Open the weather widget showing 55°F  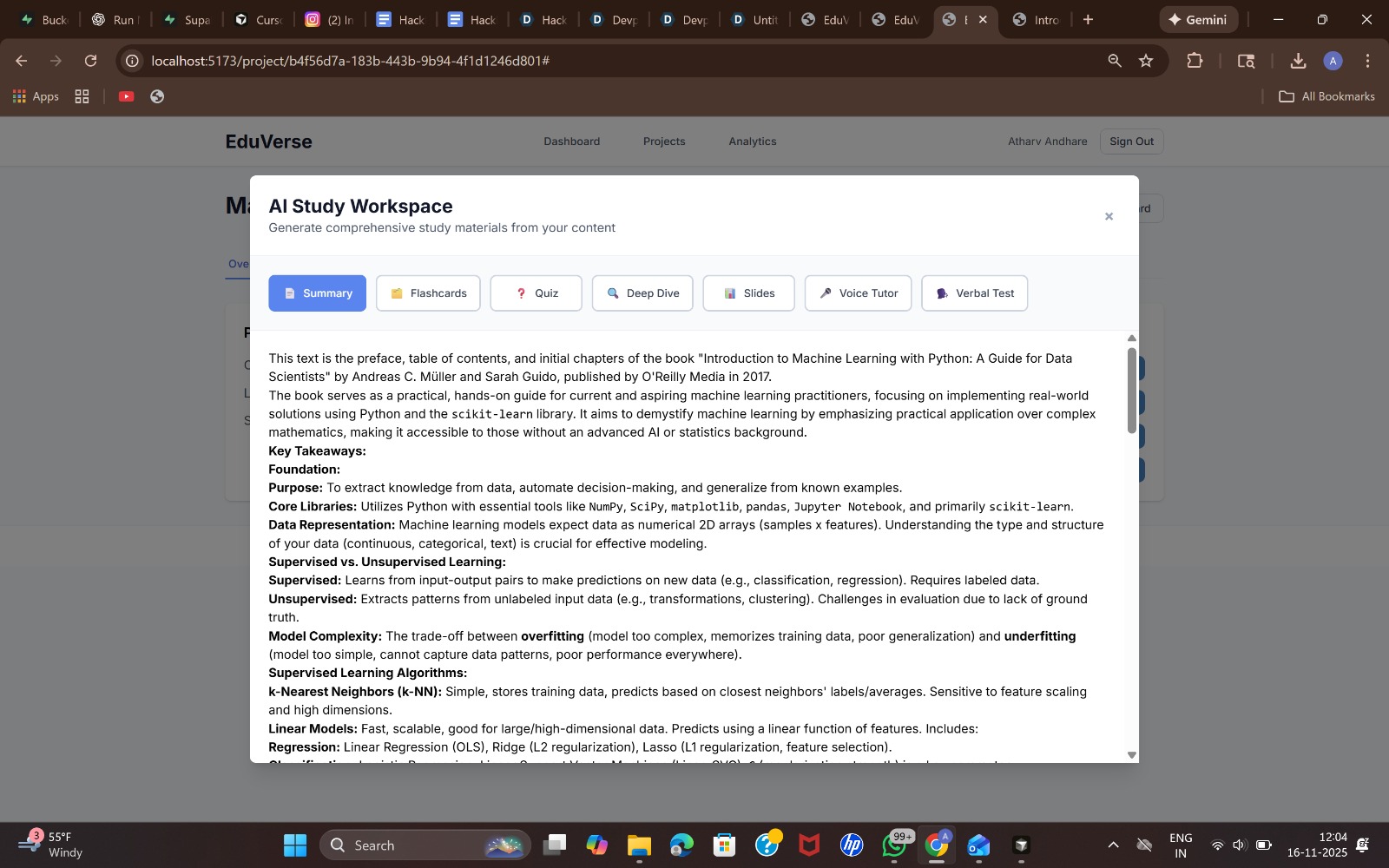[52, 845]
